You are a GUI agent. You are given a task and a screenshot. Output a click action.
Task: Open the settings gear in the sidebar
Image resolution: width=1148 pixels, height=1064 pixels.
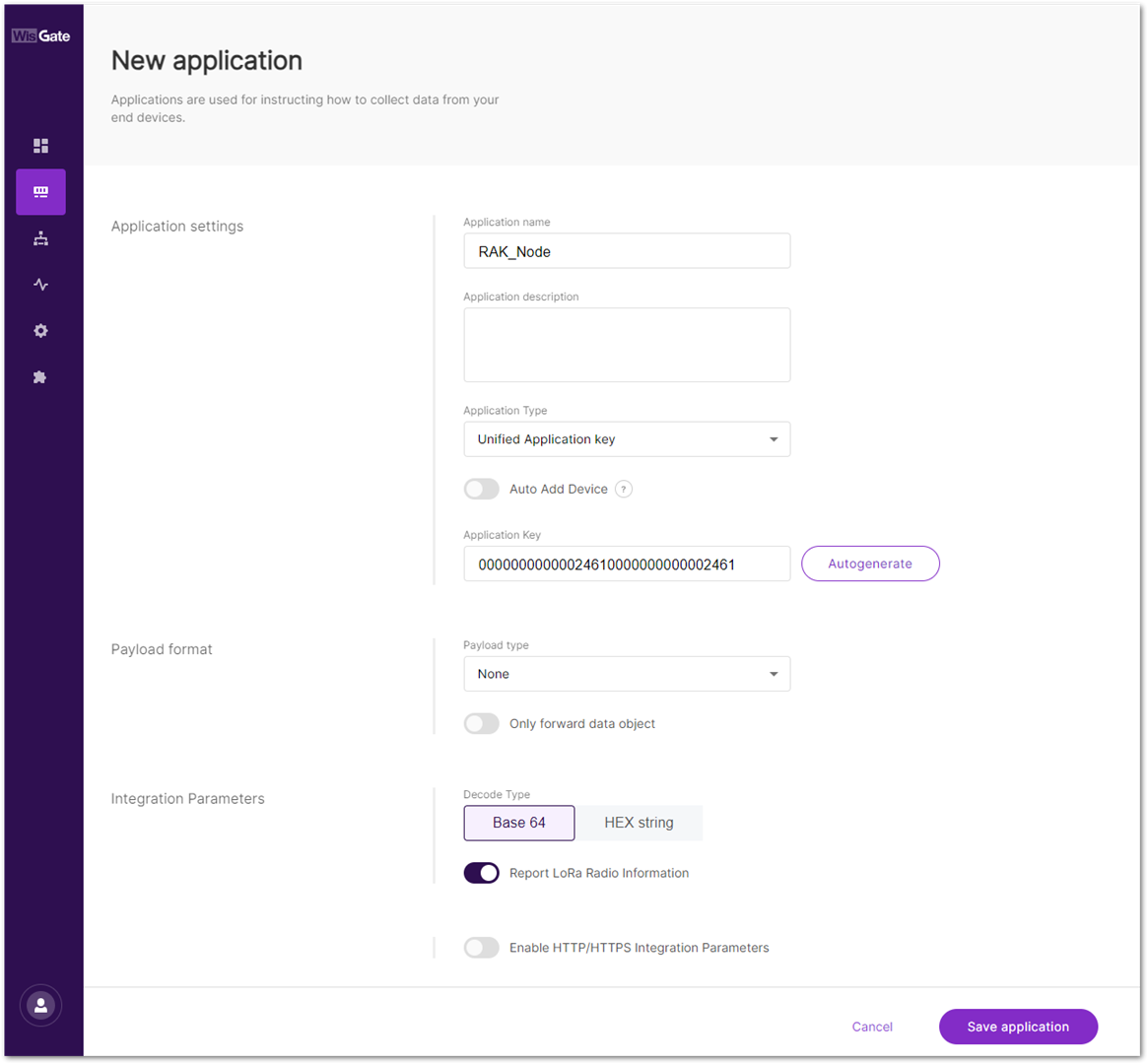40,330
